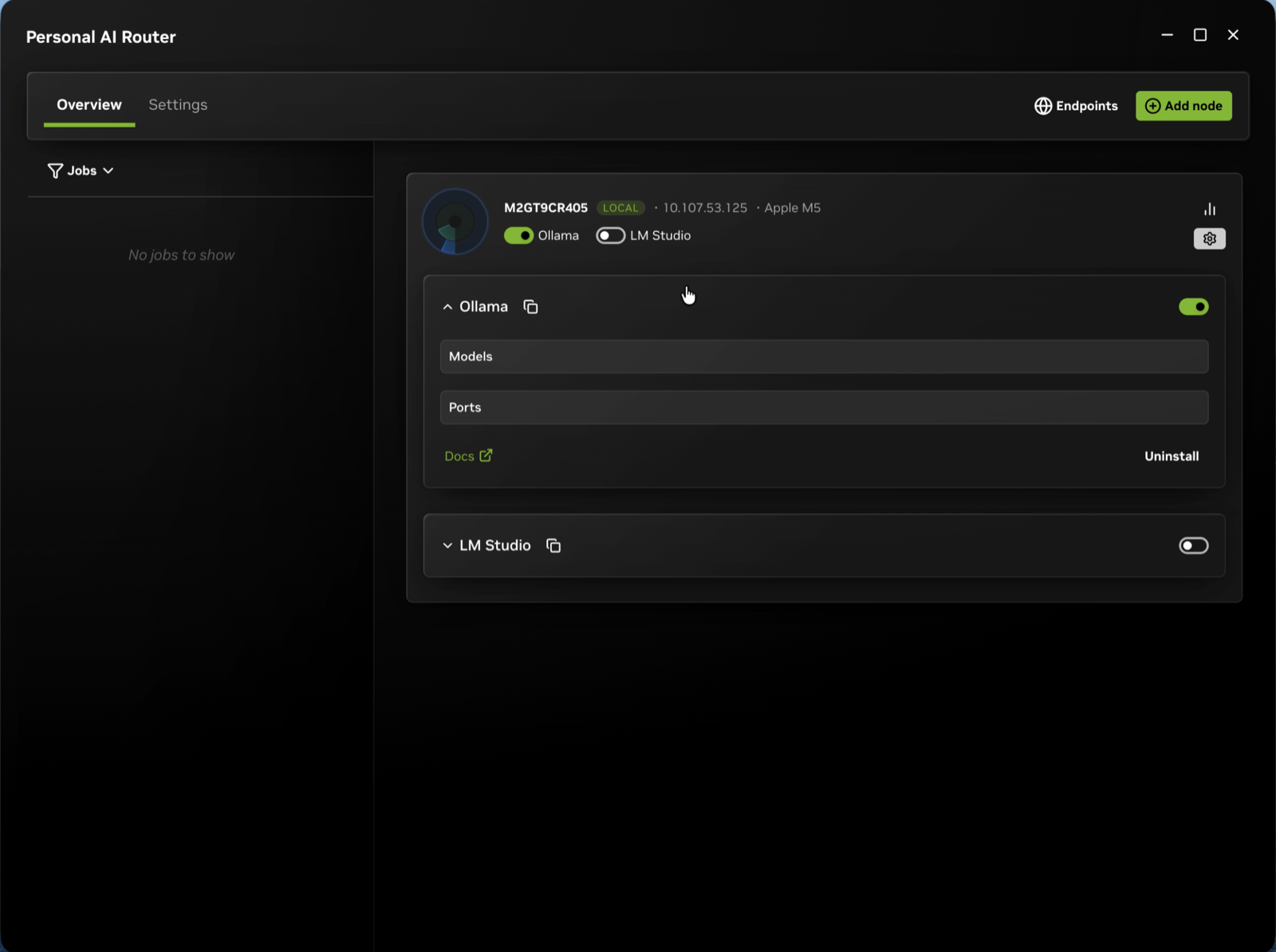This screenshot has width=1276, height=952.
Task: Open node settings gear button
Action: tap(1210, 238)
